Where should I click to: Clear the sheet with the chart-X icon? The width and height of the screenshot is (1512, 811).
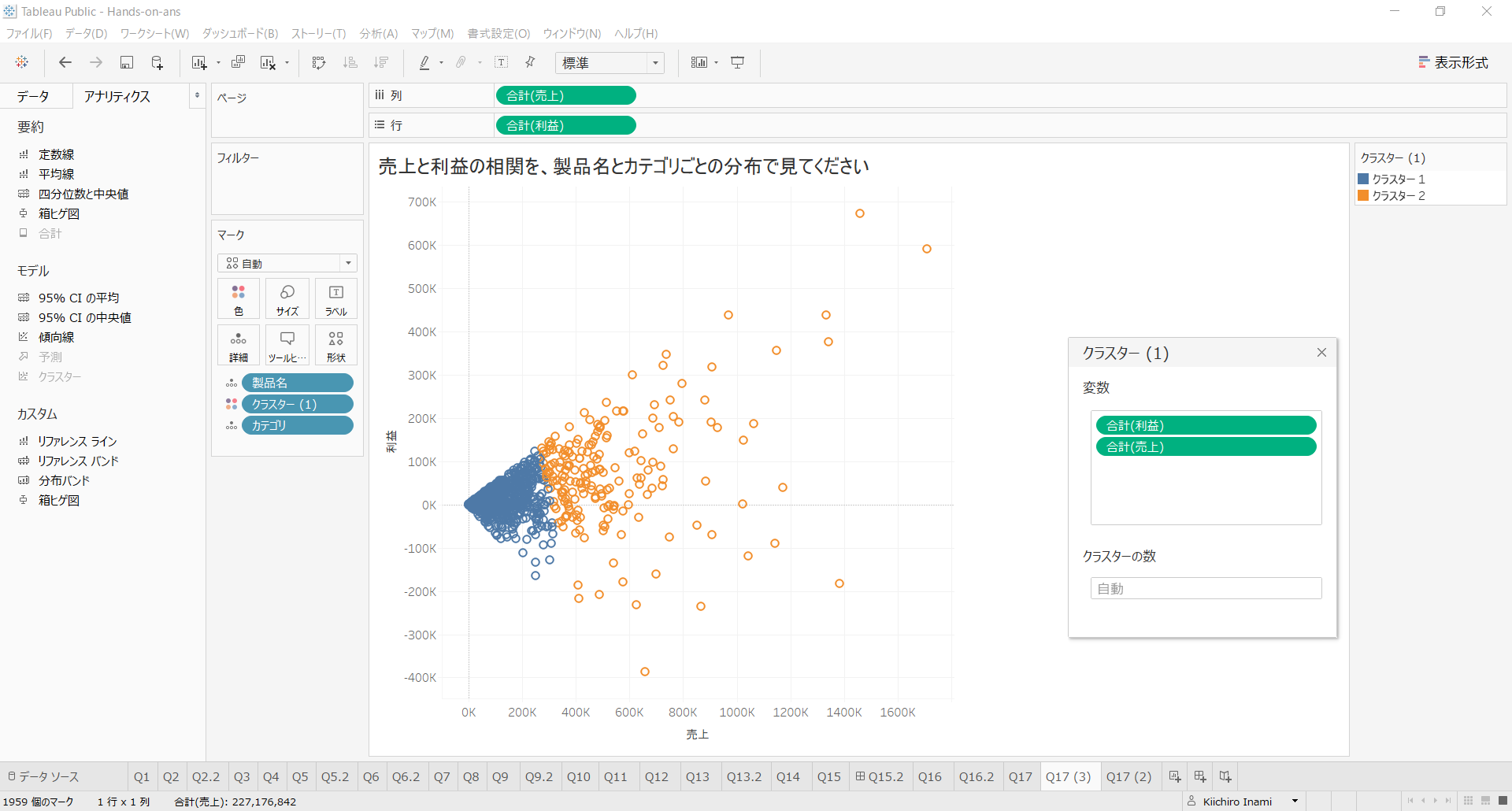(268, 62)
